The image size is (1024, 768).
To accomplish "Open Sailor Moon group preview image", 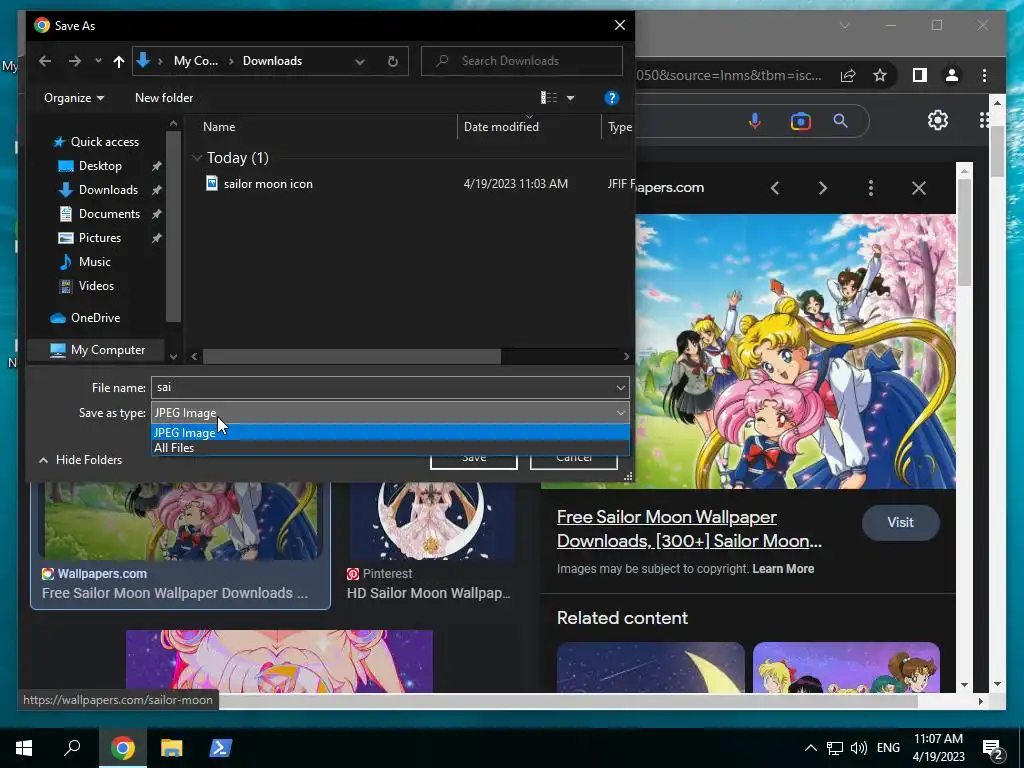I will (x=795, y=351).
